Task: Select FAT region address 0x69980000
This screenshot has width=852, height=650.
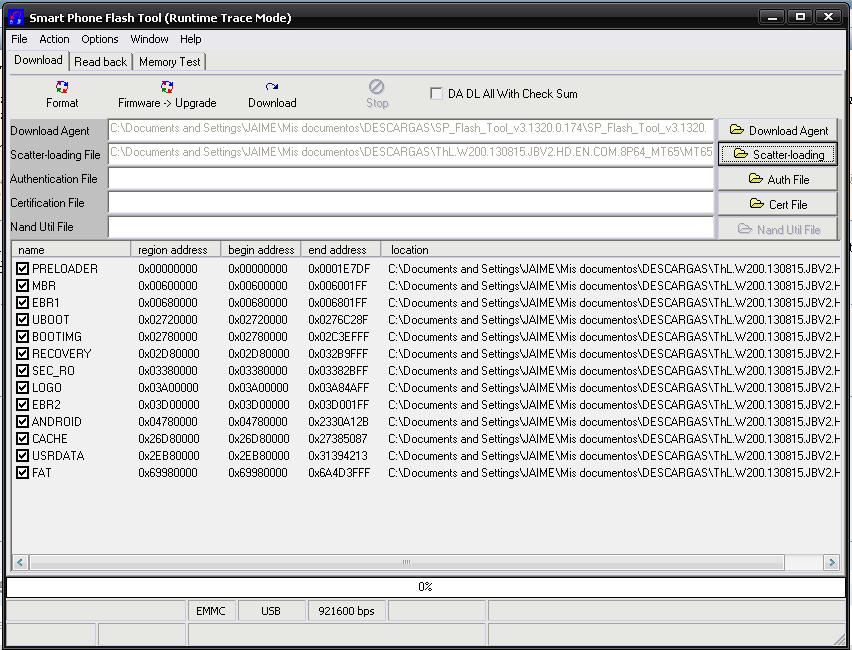Action: coord(168,472)
